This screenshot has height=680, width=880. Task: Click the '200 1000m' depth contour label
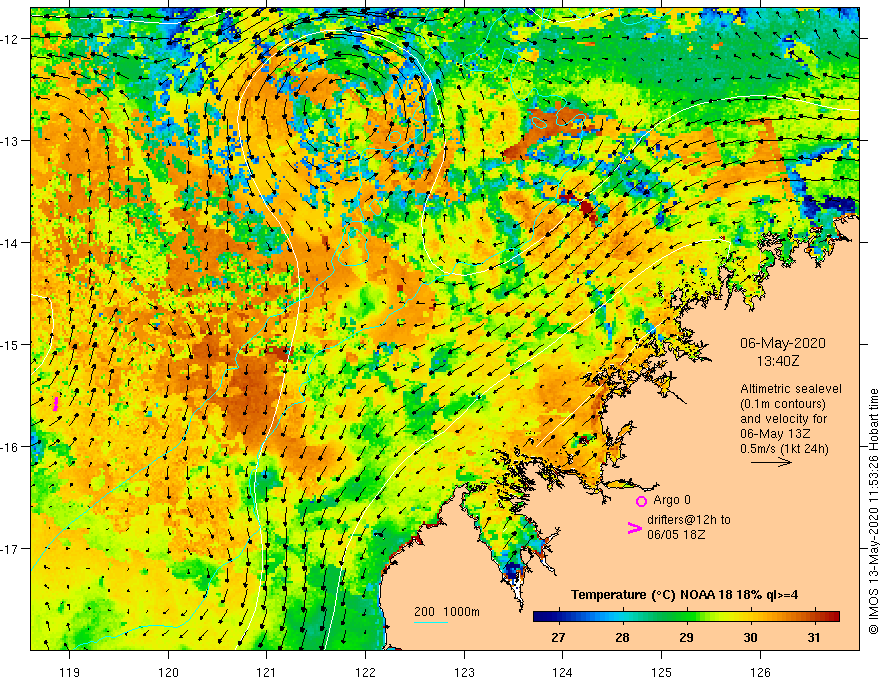(x=447, y=612)
